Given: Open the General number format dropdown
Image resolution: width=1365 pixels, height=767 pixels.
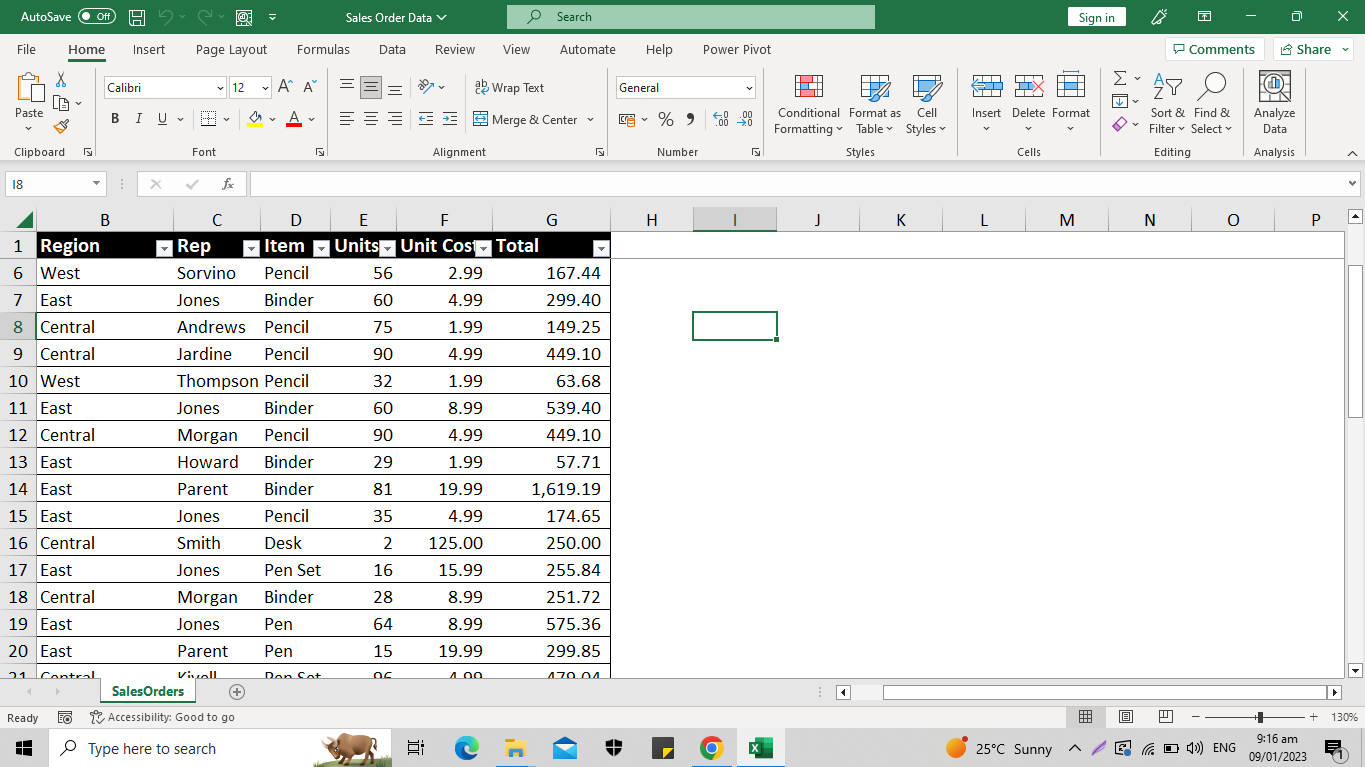Looking at the screenshot, I should point(748,88).
